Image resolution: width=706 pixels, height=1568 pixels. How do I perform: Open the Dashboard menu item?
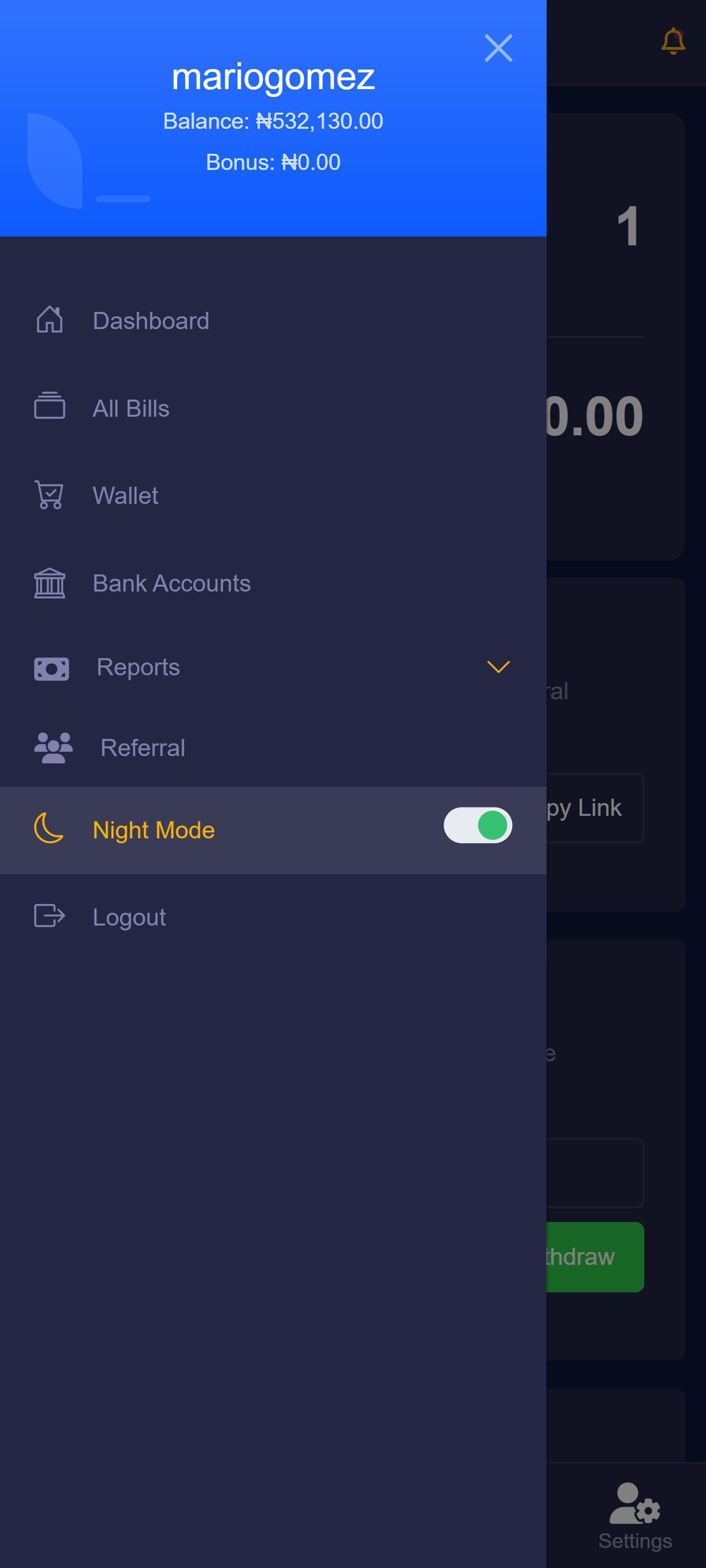[151, 321]
